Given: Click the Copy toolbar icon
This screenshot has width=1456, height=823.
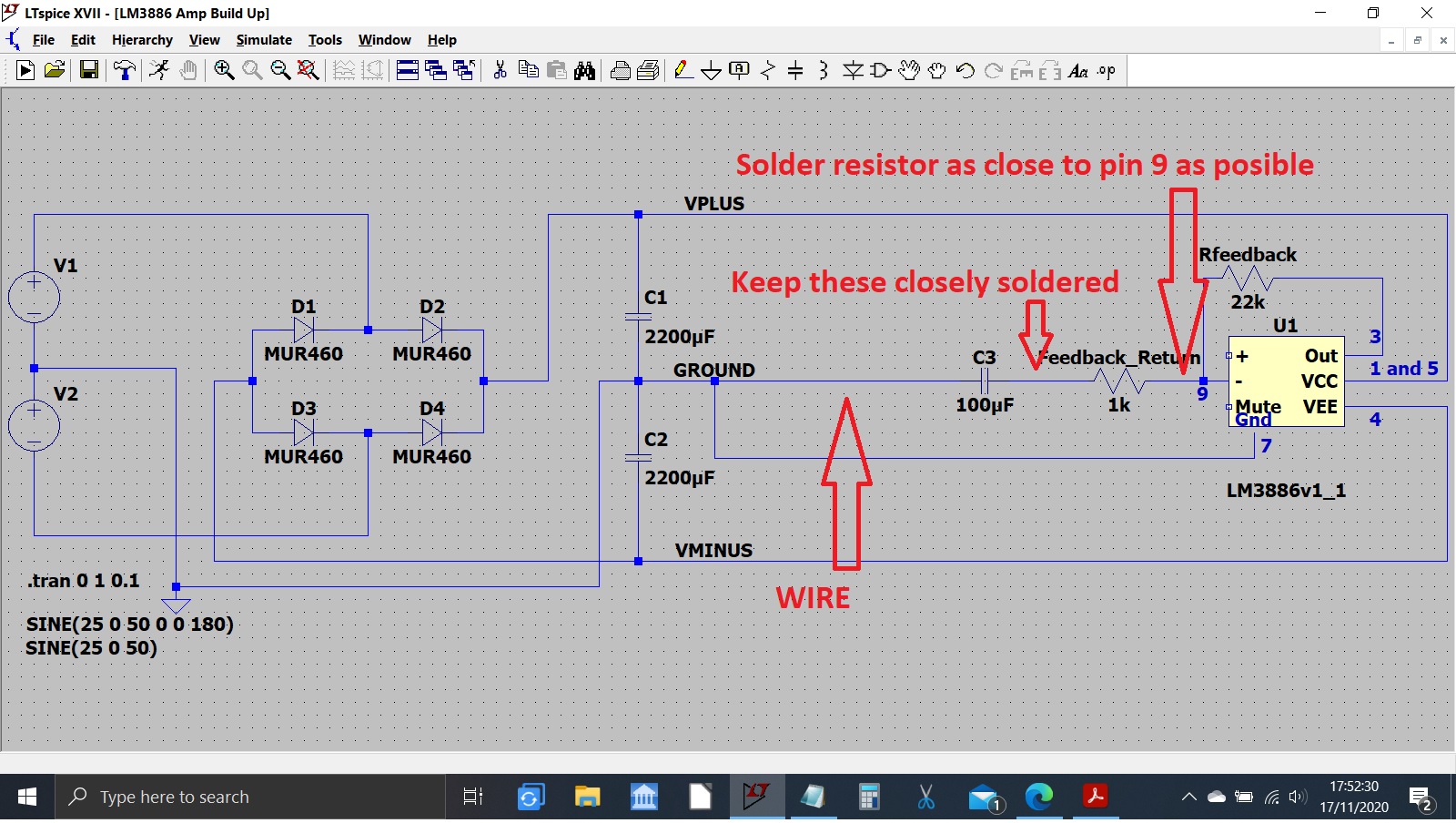Looking at the screenshot, I should coord(528,70).
